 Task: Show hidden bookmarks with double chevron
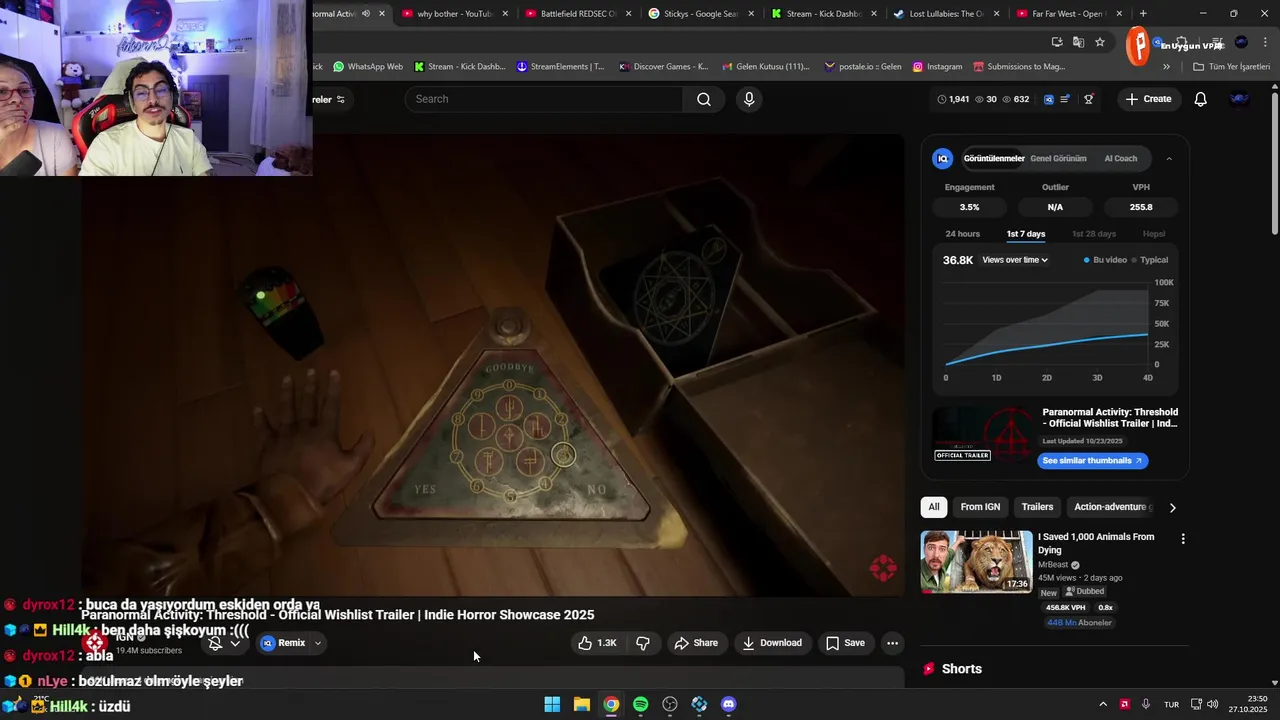[x=1166, y=67]
